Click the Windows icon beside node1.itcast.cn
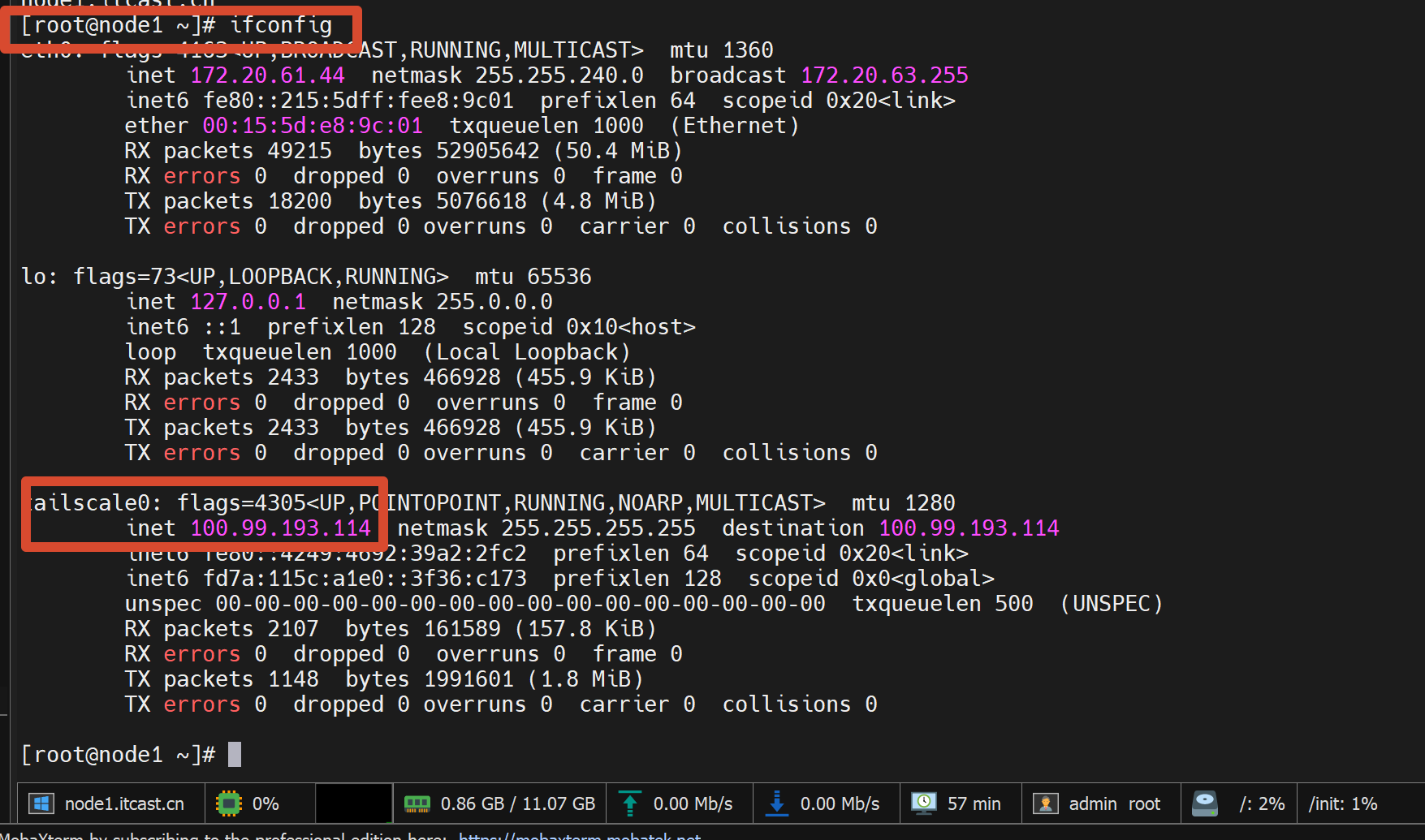The width and height of the screenshot is (1425, 840). pyautogui.click(x=41, y=803)
